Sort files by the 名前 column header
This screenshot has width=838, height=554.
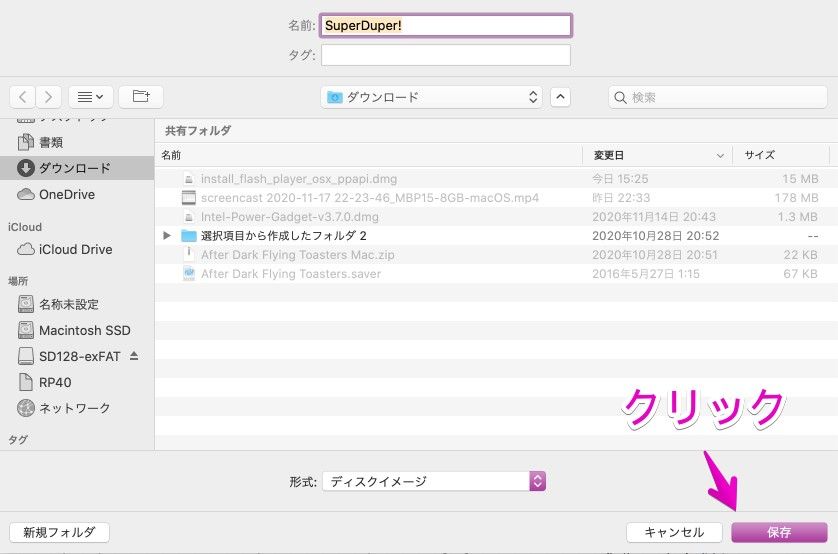[369, 155]
